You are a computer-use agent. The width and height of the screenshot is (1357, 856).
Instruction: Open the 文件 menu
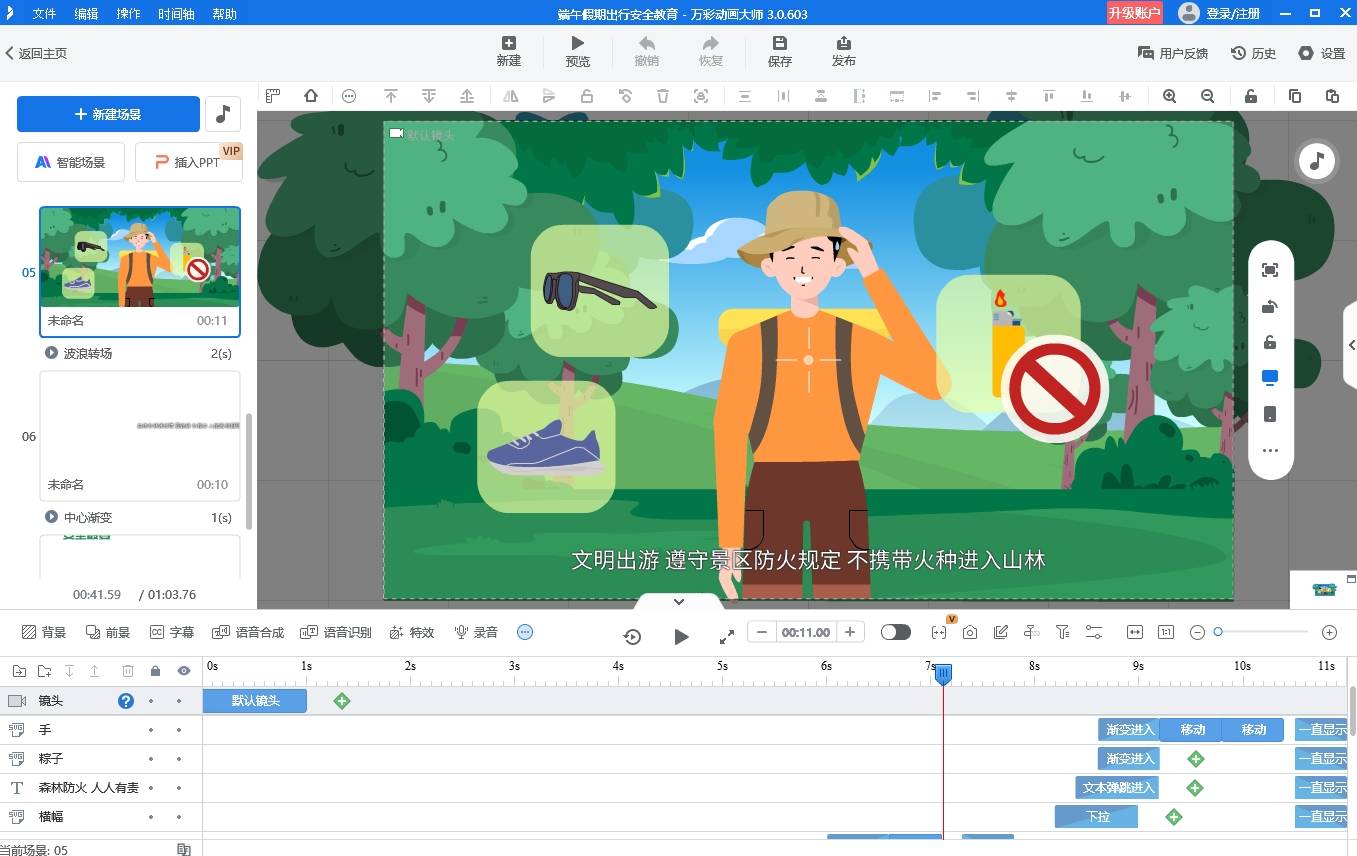tap(44, 14)
